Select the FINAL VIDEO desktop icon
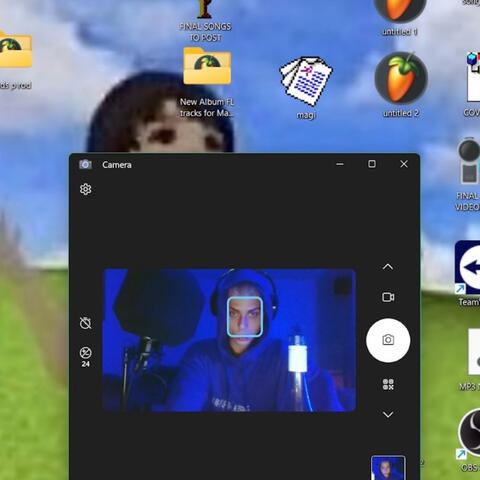 [468, 174]
